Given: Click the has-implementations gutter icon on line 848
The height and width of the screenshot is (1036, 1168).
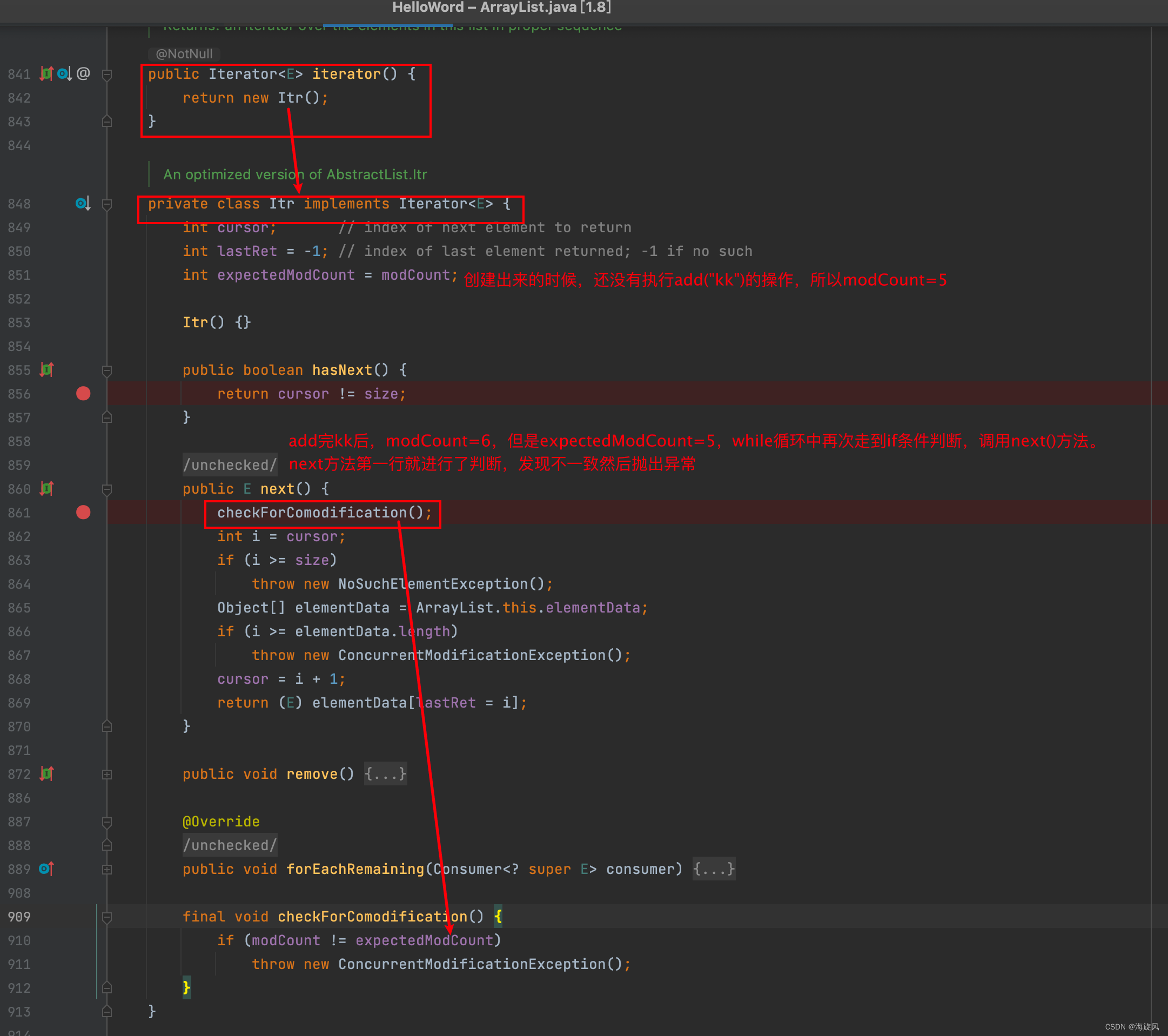Looking at the screenshot, I should (x=83, y=204).
